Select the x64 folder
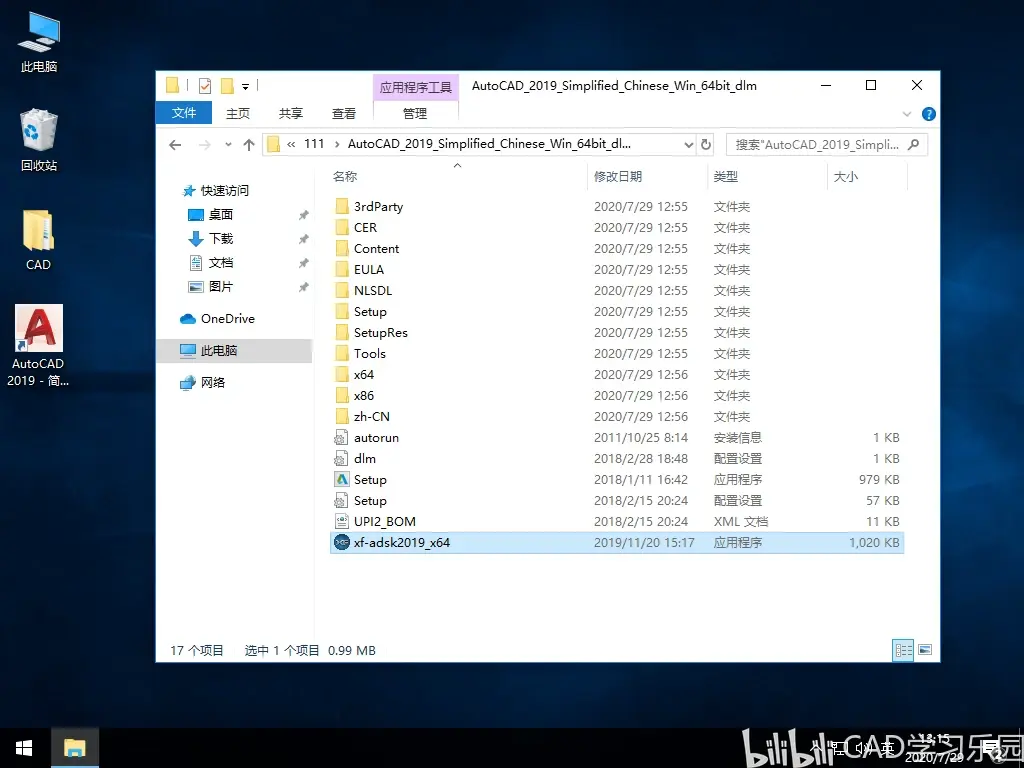 363,374
